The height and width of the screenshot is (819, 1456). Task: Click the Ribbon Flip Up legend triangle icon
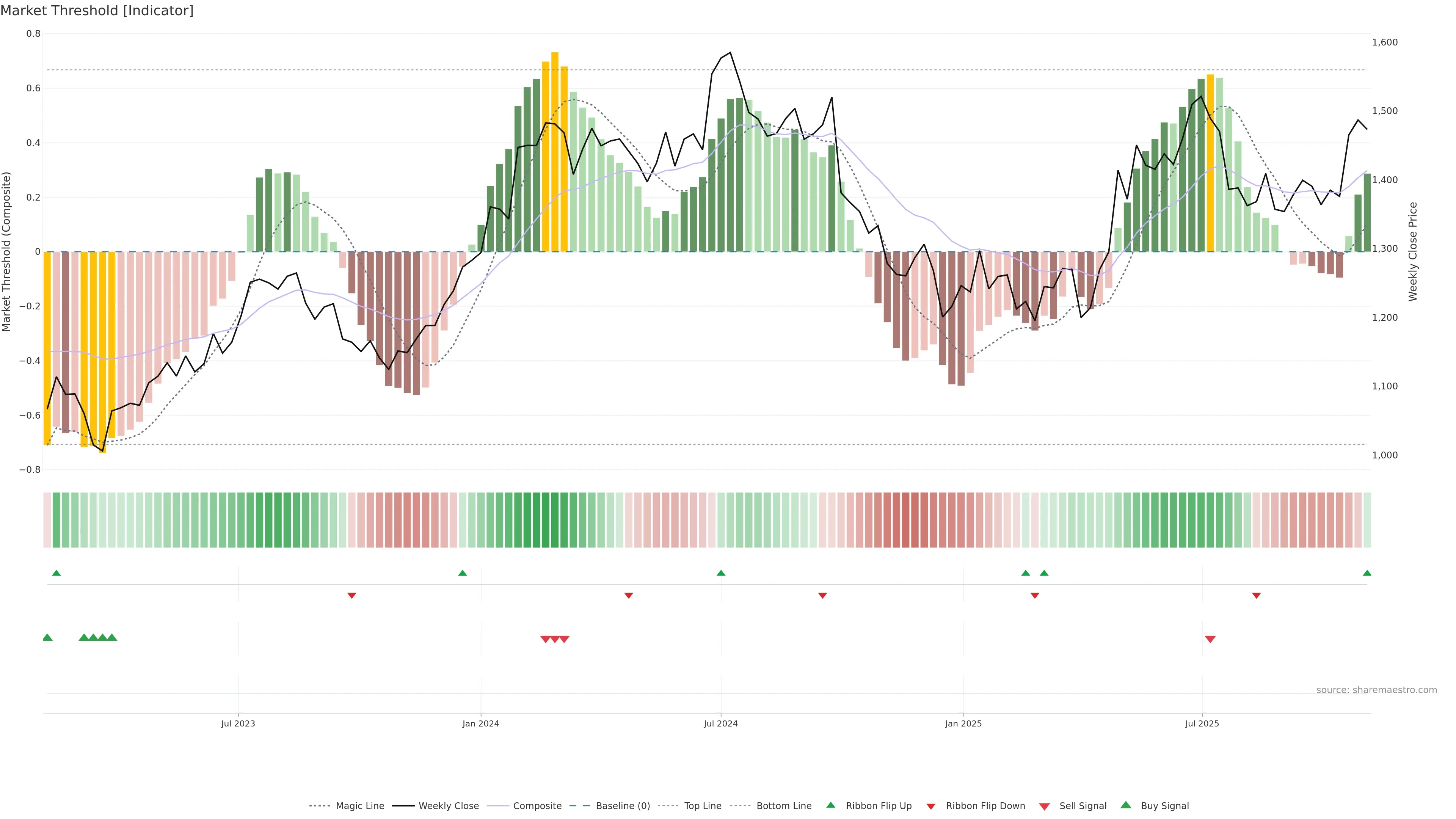[830, 805]
